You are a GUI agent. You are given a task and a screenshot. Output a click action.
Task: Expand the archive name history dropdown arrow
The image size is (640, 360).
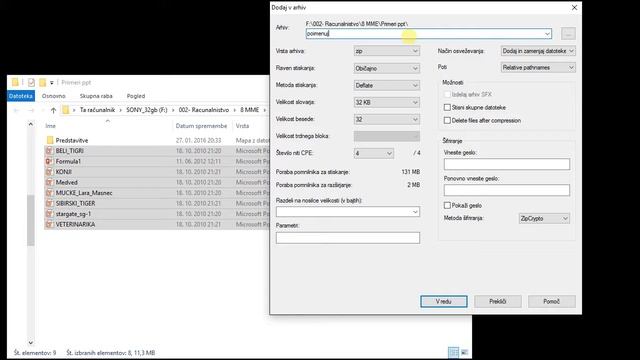[547, 34]
